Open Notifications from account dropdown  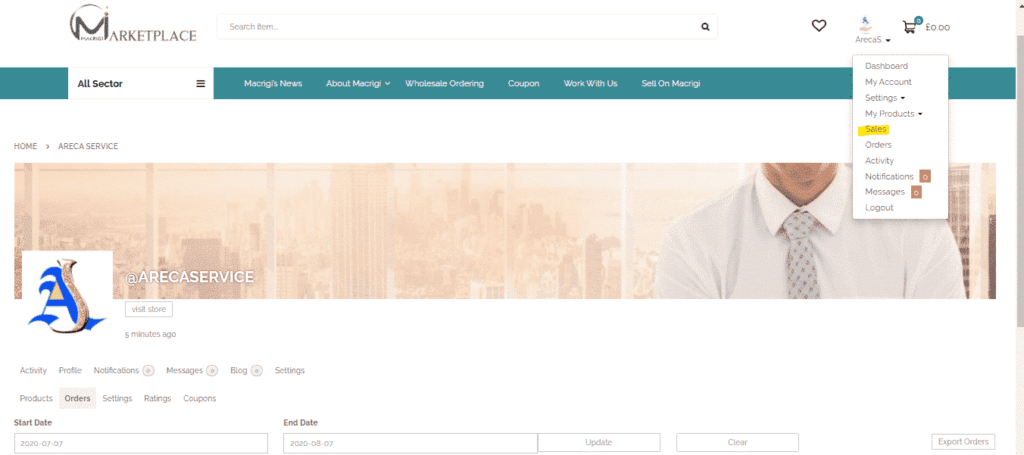[889, 176]
